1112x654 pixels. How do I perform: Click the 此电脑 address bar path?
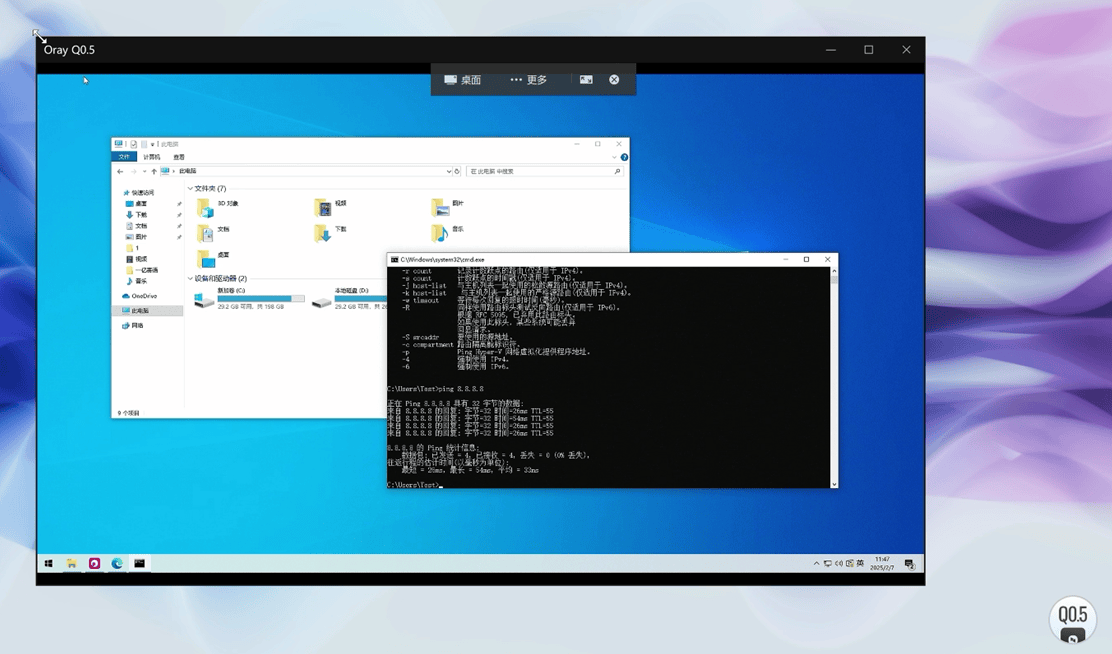tap(187, 171)
